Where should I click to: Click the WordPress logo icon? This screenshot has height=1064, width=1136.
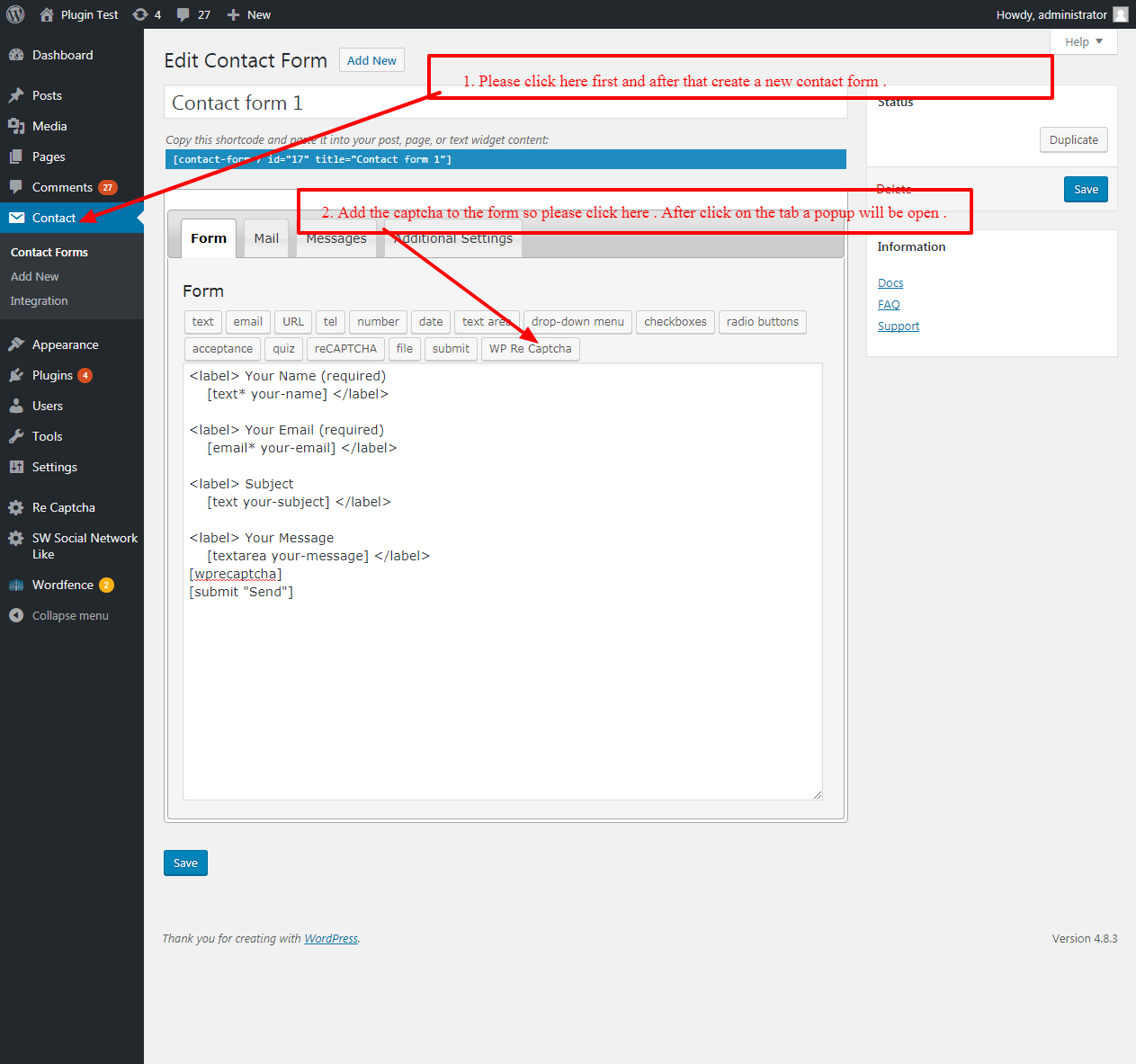(x=15, y=14)
